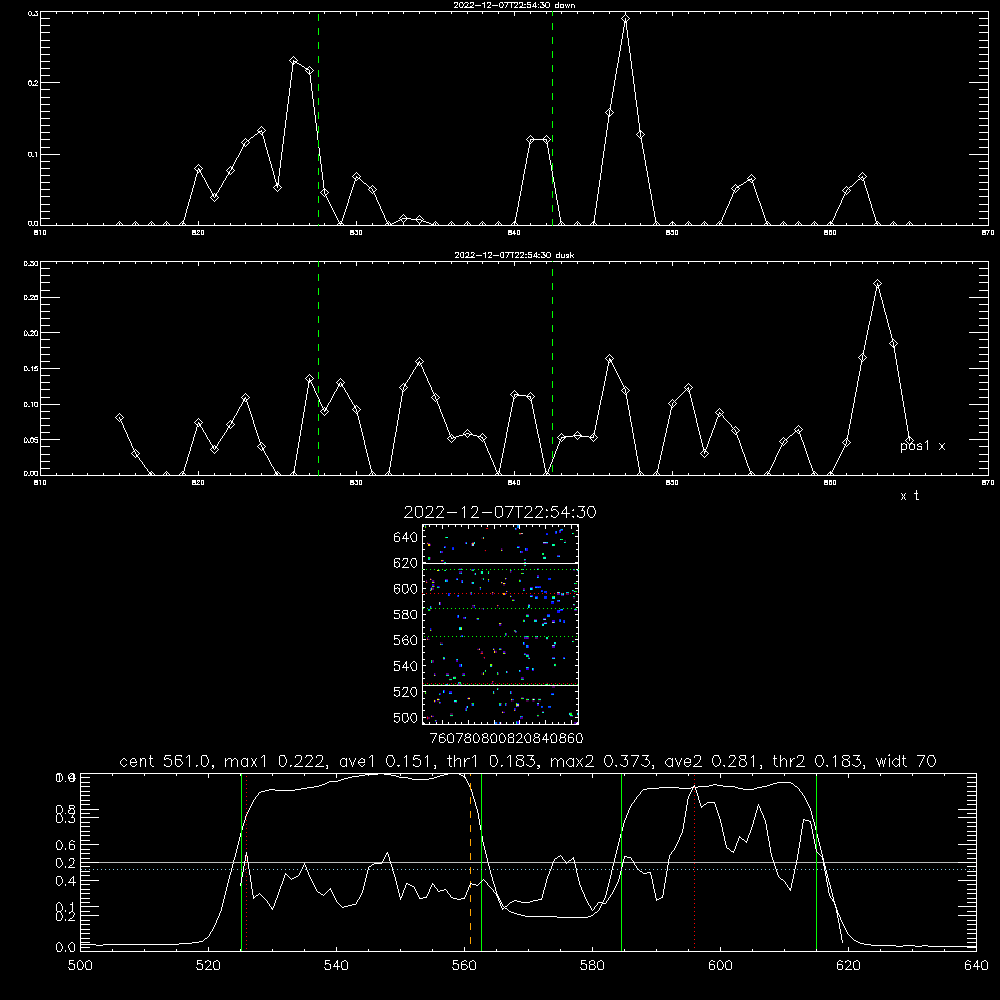Click the '0.6' y-axis label of the bottom plot

click(66, 845)
